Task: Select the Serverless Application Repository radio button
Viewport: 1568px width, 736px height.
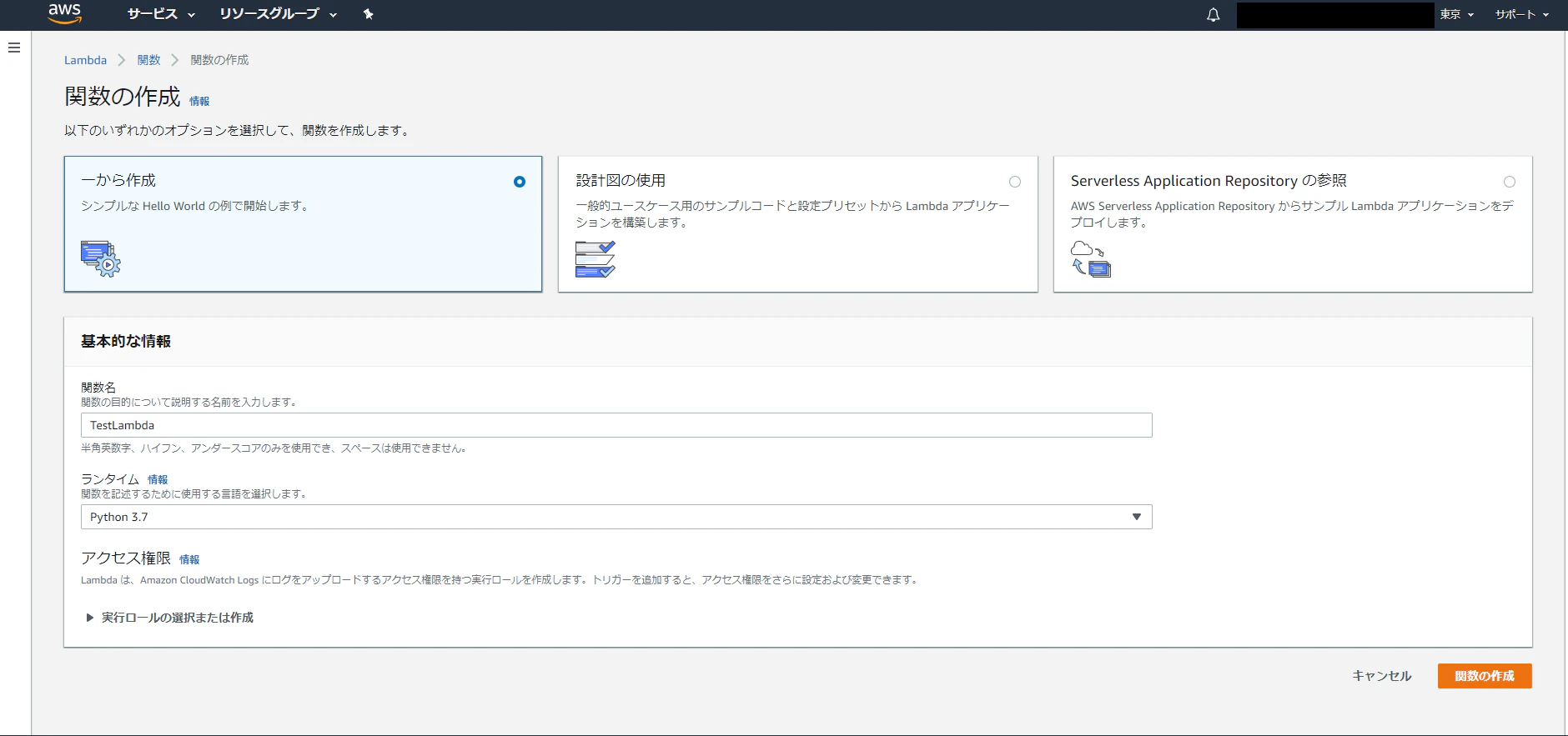Action: pos(1510,182)
